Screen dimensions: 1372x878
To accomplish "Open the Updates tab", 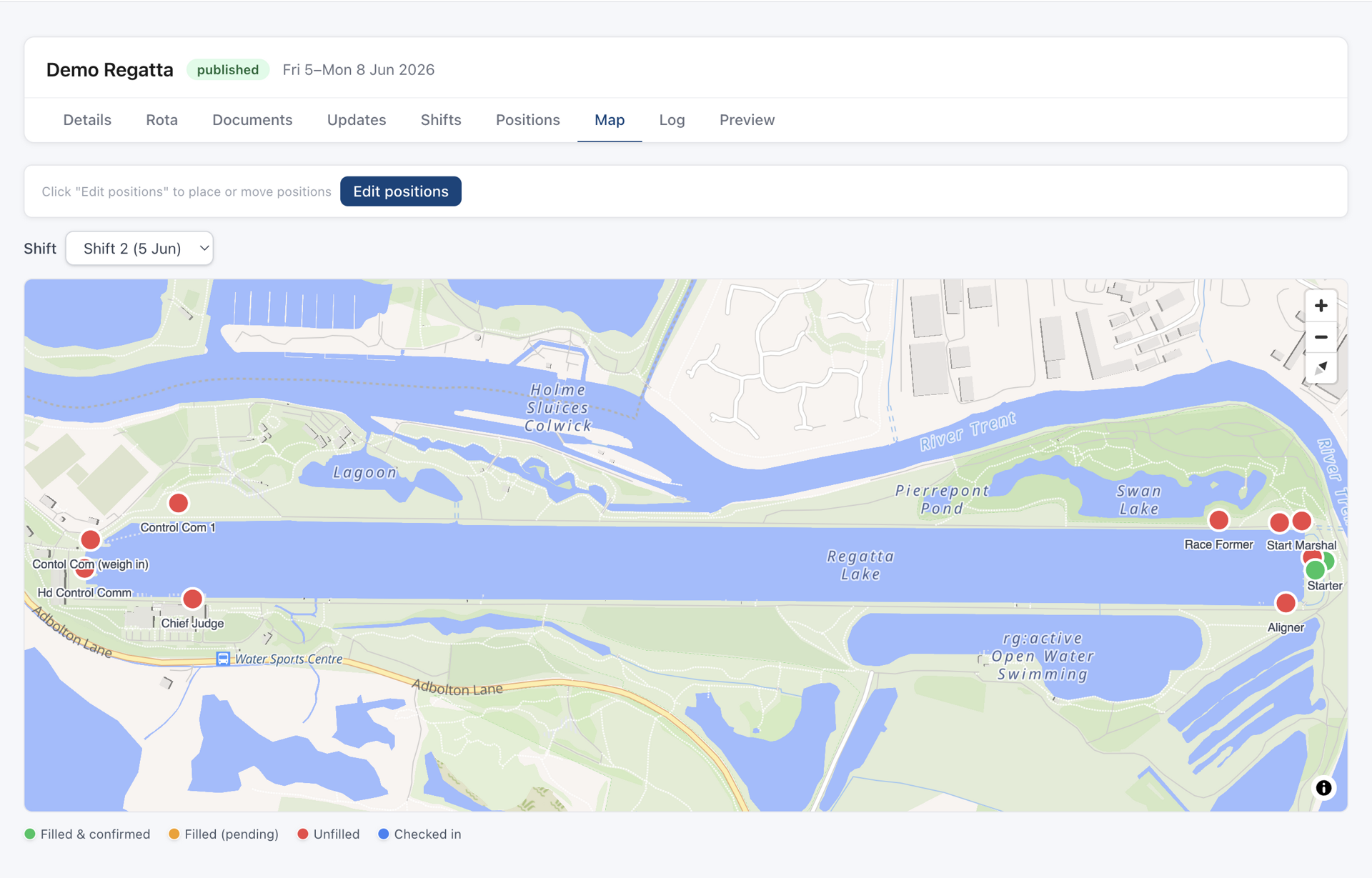I will point(357,120).
